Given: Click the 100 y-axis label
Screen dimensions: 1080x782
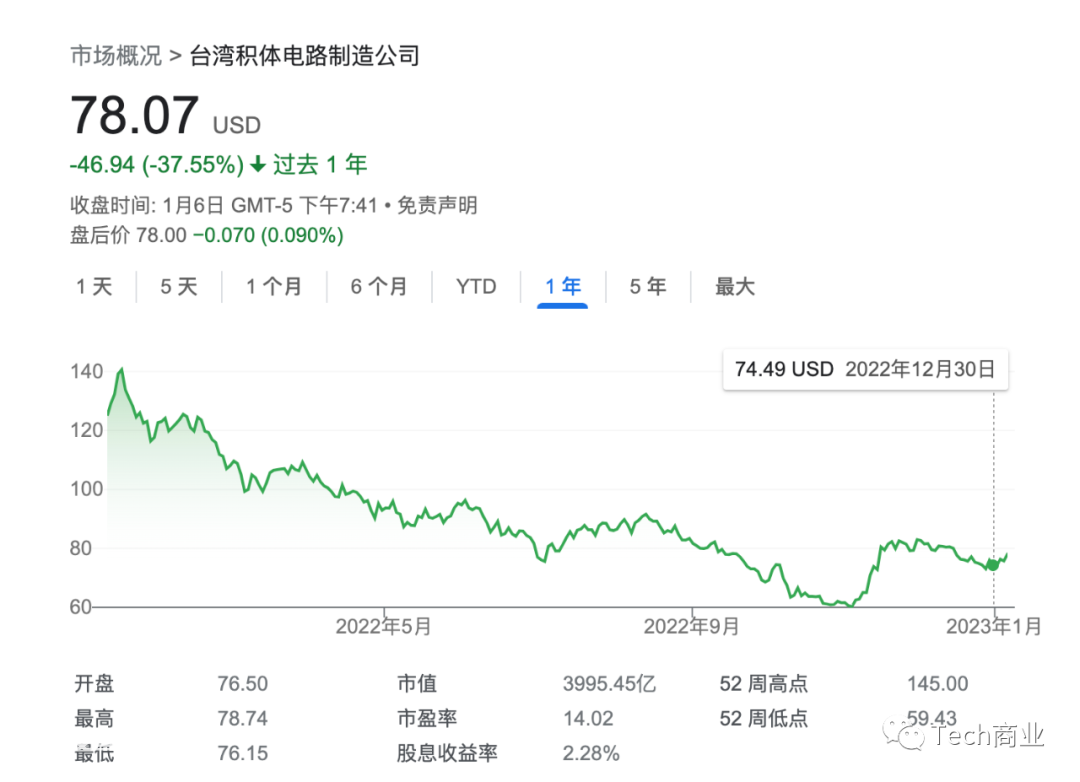Looking at the screenshot, I should pyautogui.click(x=87, y=489).
